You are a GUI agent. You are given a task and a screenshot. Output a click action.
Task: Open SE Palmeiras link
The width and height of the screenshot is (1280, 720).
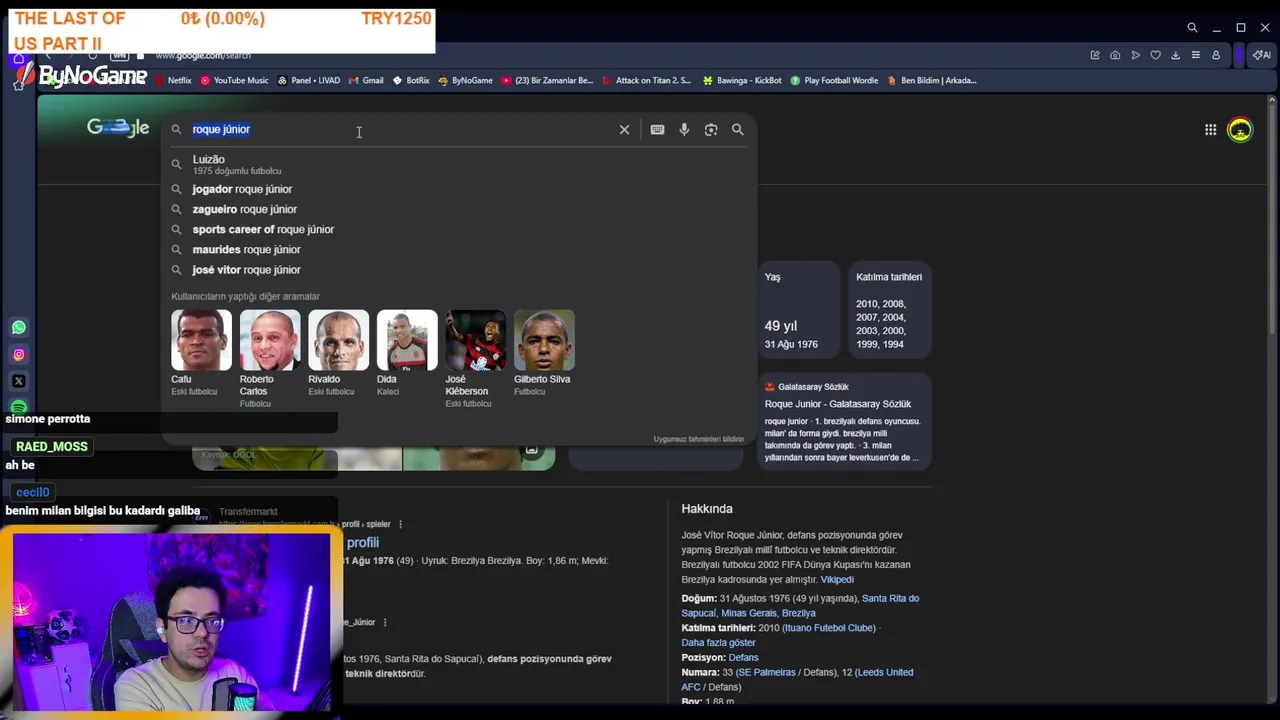point(766,673)
